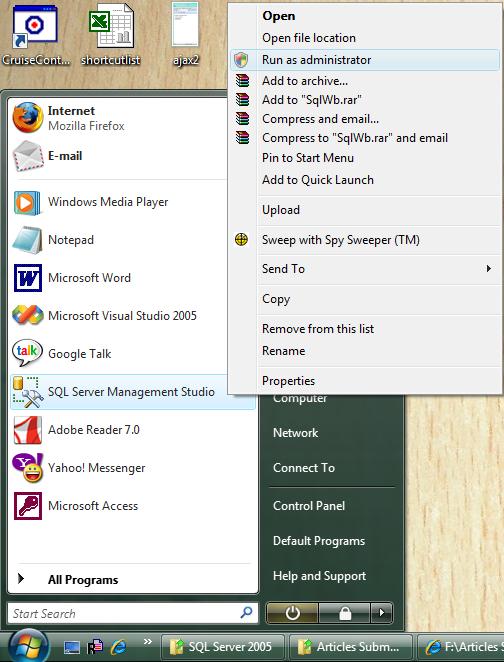Click Show Desktop in Quick Launch

coord(72,647)
